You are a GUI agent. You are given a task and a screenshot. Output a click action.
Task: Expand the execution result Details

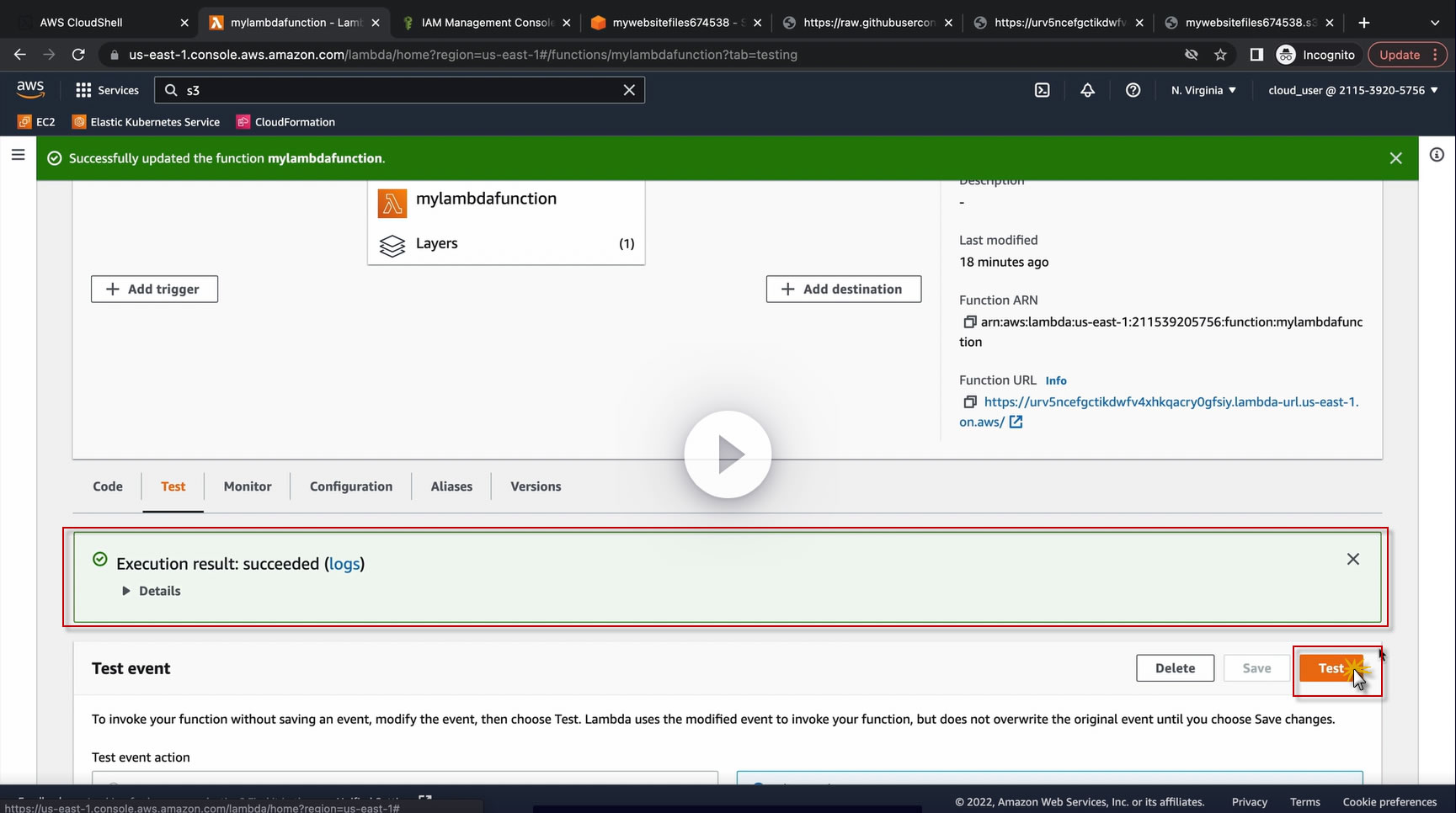[x=152, y=591]
